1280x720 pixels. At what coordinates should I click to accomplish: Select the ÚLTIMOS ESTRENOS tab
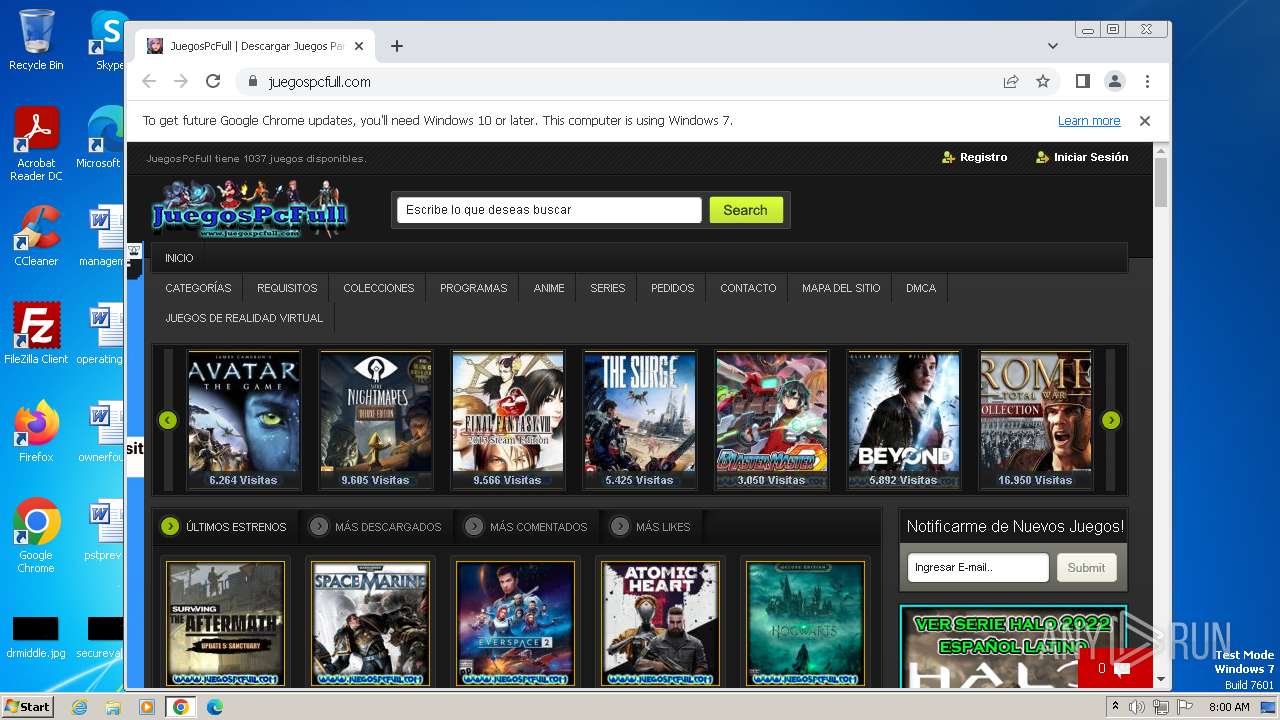pos(226,526)
